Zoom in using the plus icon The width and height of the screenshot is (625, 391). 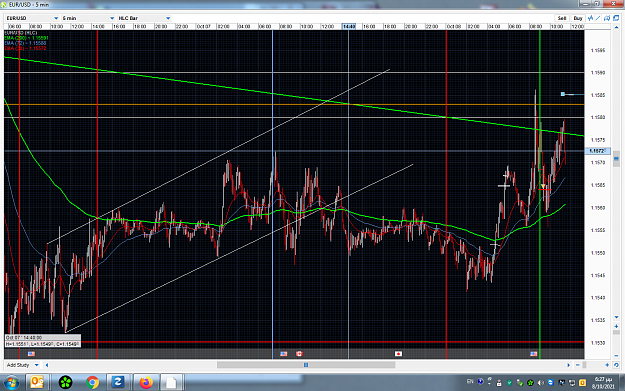(607, 365)
